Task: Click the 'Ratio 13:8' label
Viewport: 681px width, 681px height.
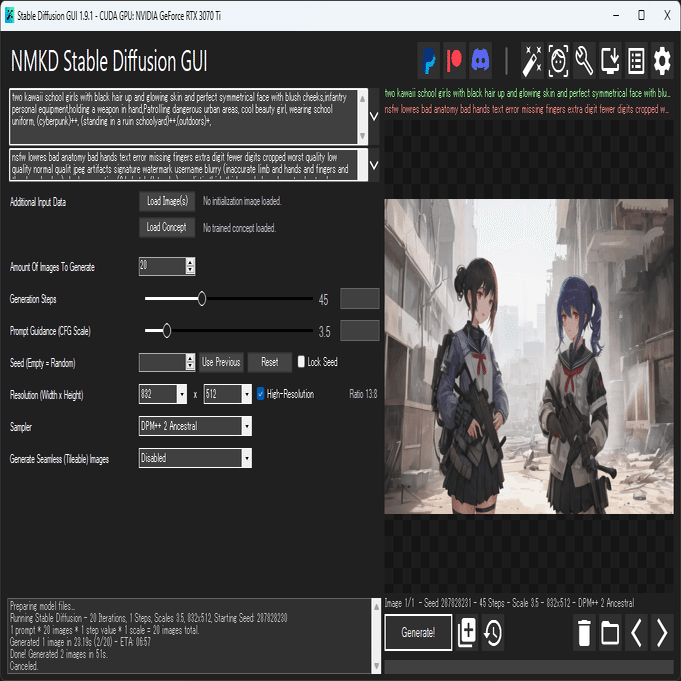Action: pyautogui.click(x=363, y=394)
